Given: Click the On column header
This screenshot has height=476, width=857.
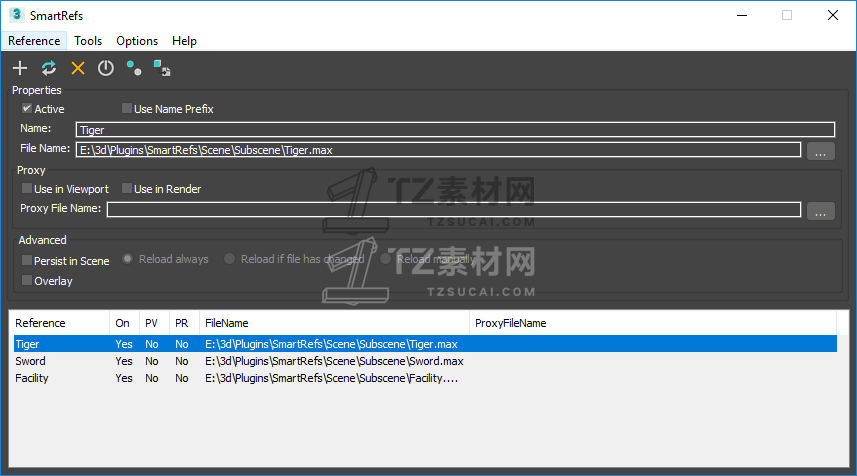Looking at the screenshot, I should tap(125, 323).
